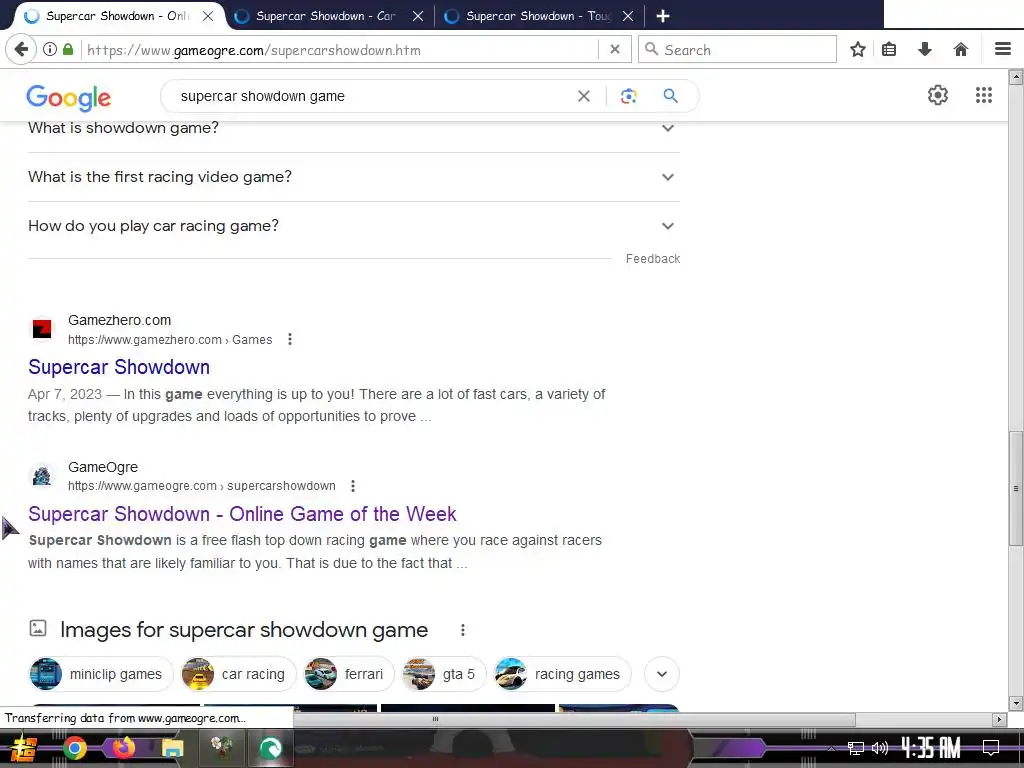Open the Google apps grid
Viewport: 1024px width, 768px height.
[x=984, y=95]
